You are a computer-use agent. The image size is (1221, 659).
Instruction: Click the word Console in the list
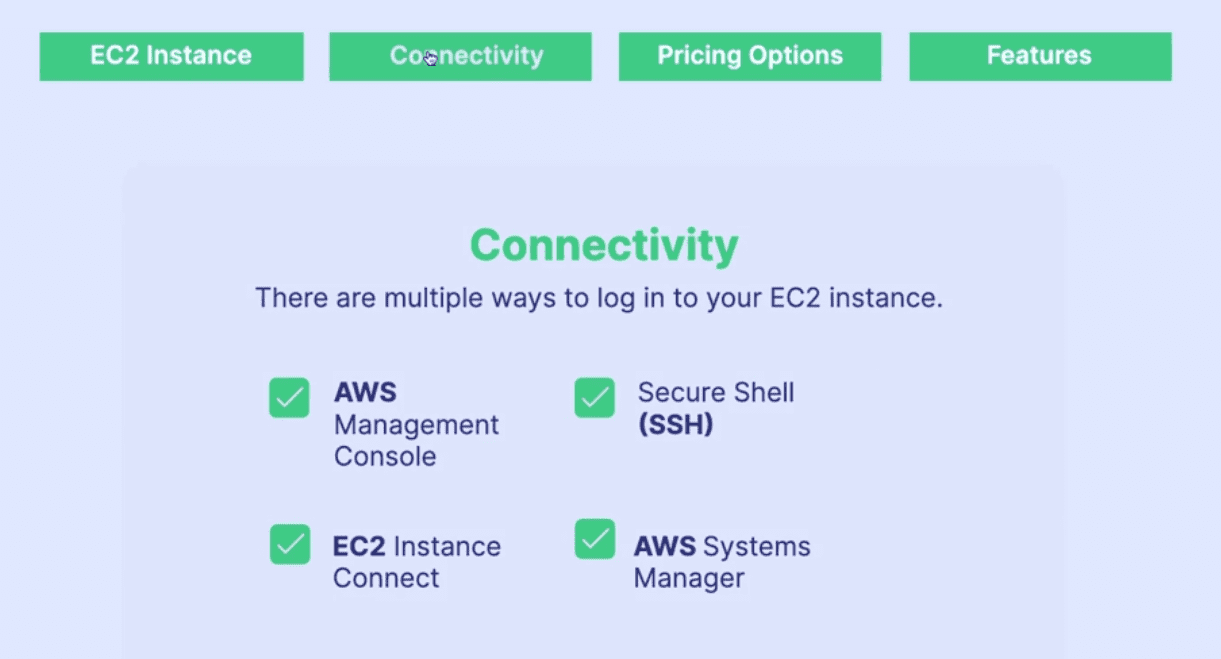coord(385,457)
